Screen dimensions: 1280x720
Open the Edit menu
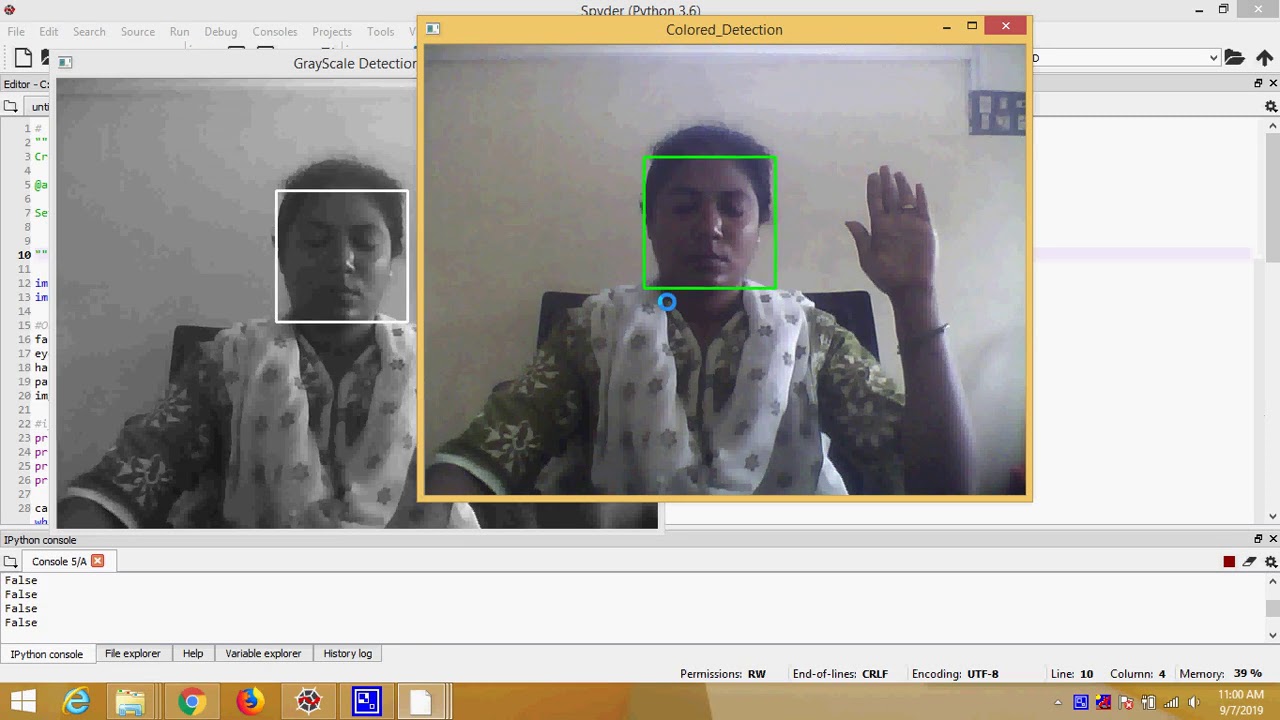coord(48,32)
